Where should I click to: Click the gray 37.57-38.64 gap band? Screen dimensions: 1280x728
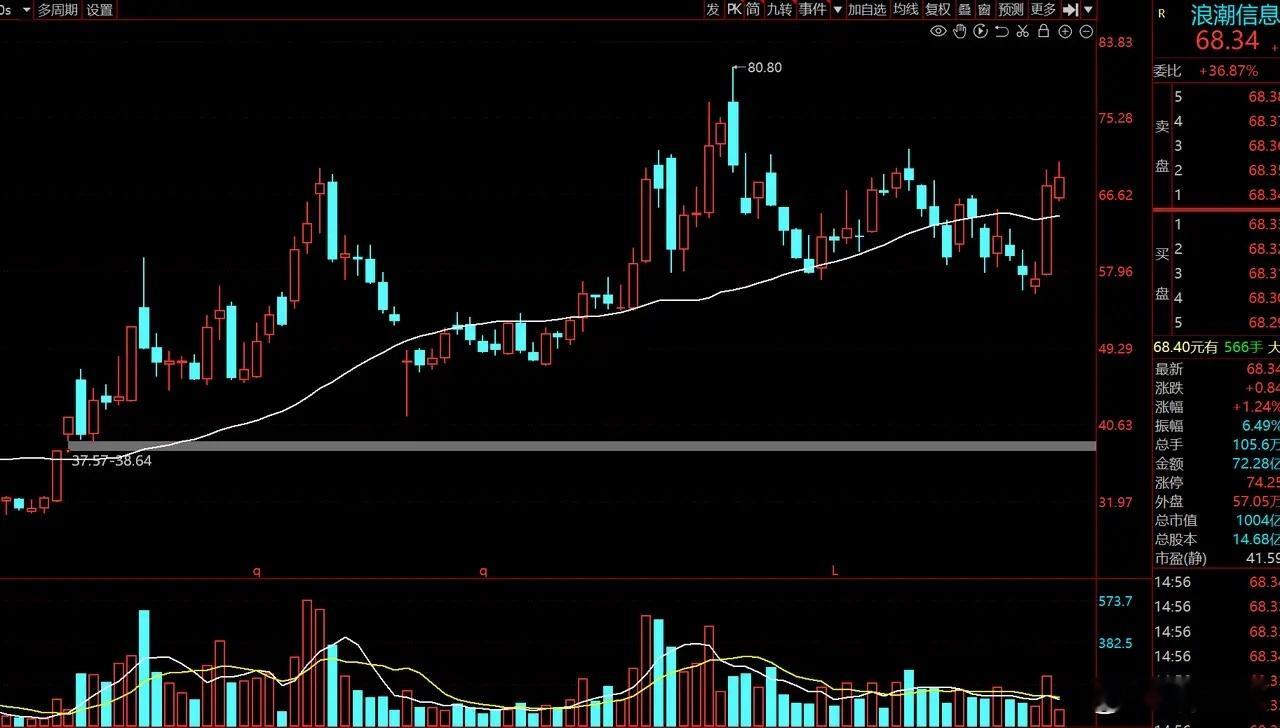[x=582, y=446]
